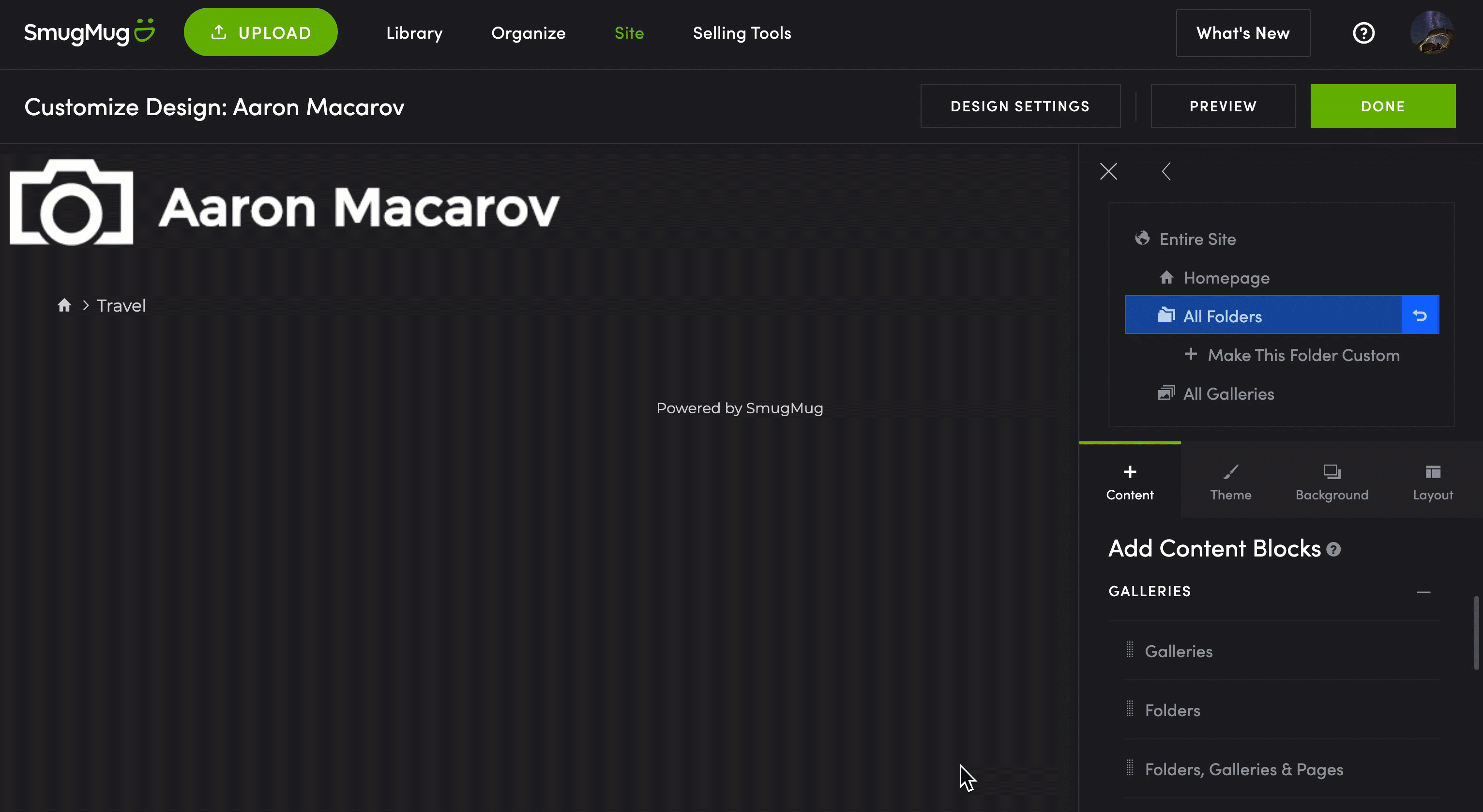Switch to the Background tab
The image size is (1483, 812).
(x=1331, y=481)
